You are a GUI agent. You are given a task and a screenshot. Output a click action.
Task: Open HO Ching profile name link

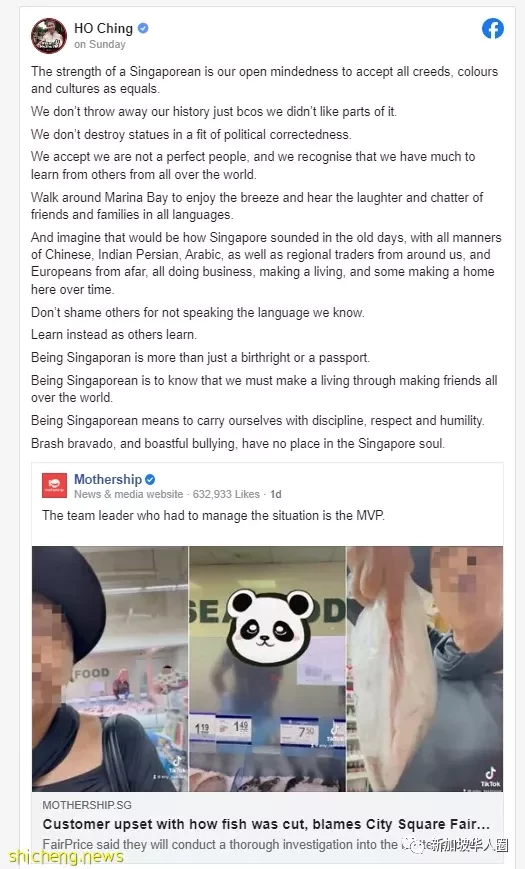tap(104, 28)
